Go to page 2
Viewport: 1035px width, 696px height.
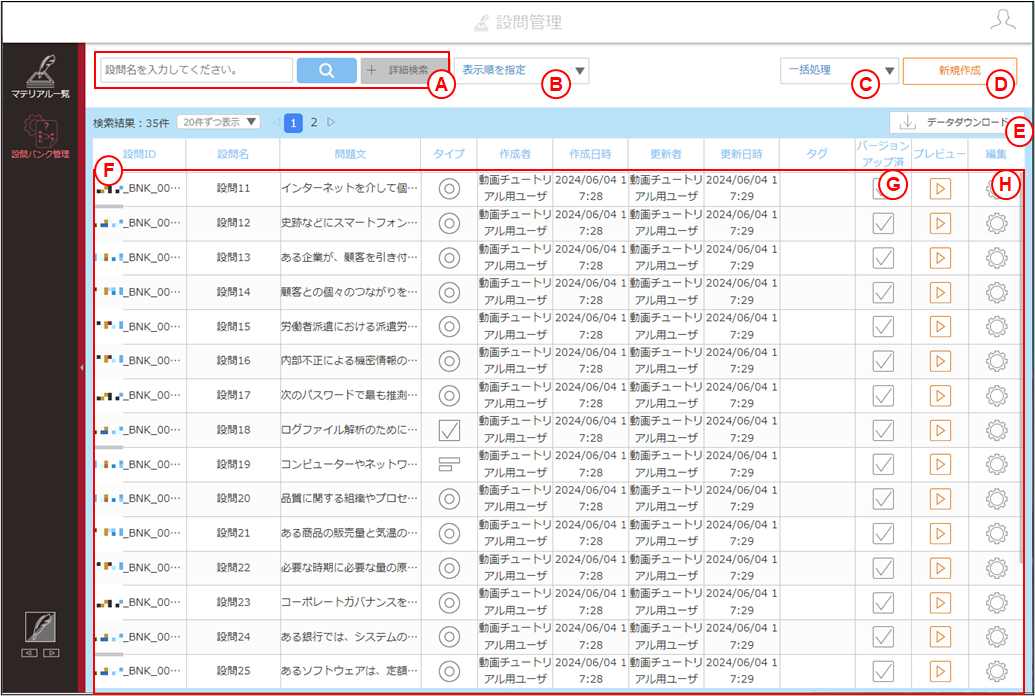(x=314, y=122)
